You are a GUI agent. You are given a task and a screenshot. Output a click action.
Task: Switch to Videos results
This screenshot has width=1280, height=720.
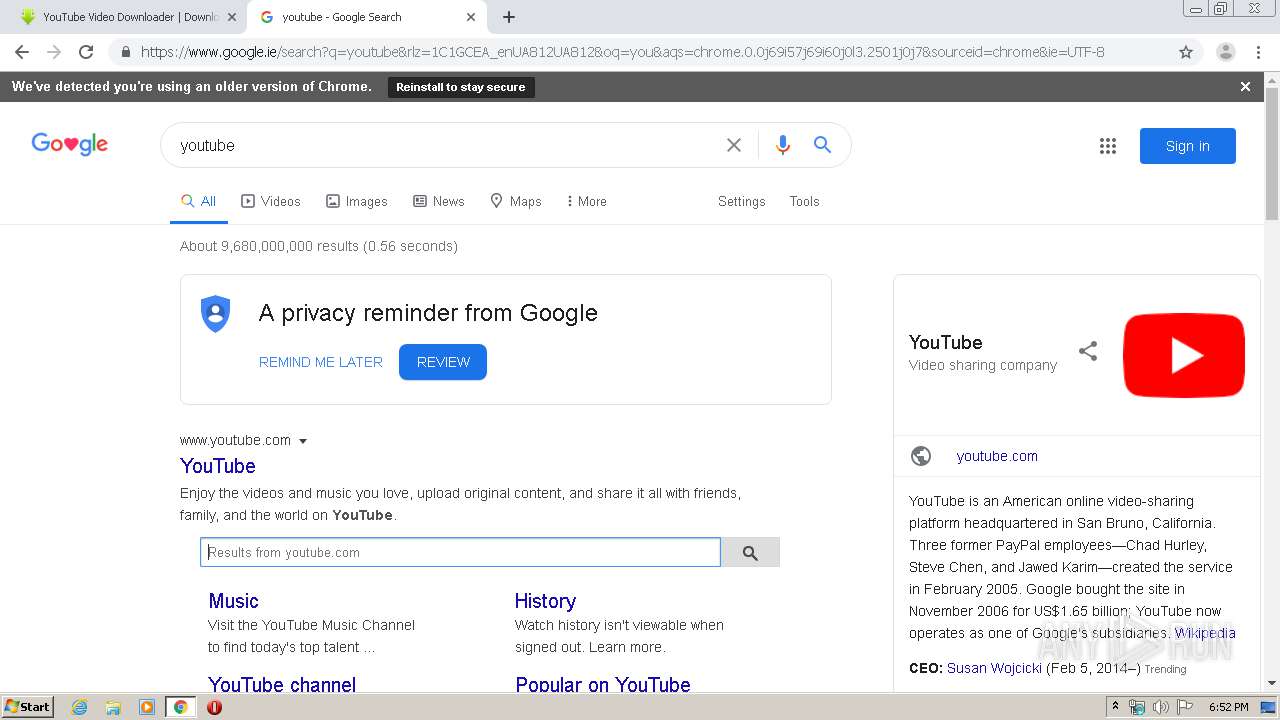pyautogui.click(x=271, y=201)
